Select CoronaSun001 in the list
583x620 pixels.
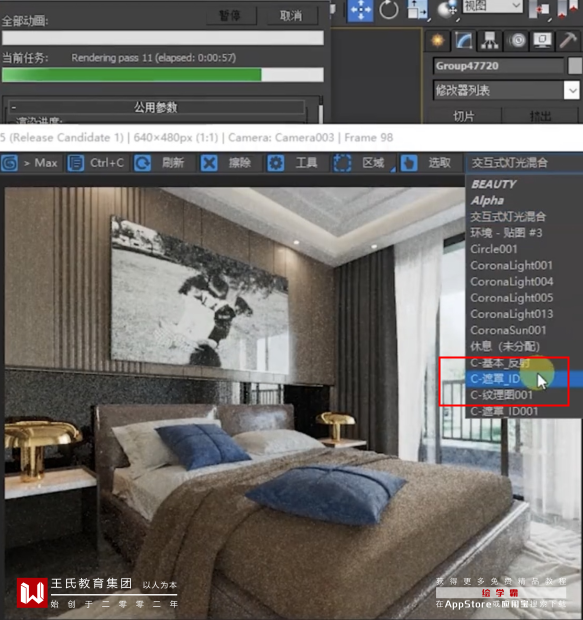tap(508, 330)
